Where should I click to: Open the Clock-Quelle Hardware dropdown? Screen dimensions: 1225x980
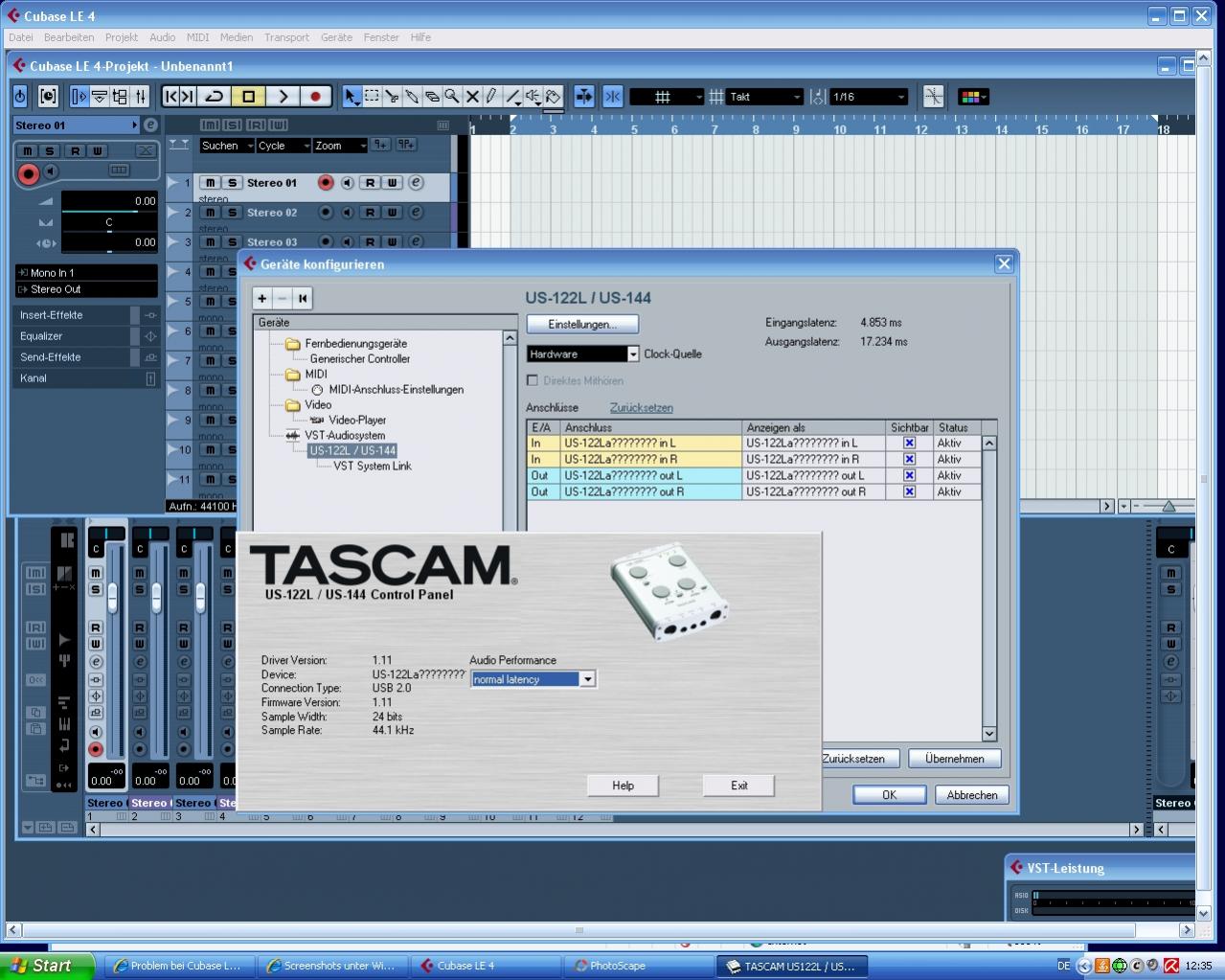coord(632,354)
